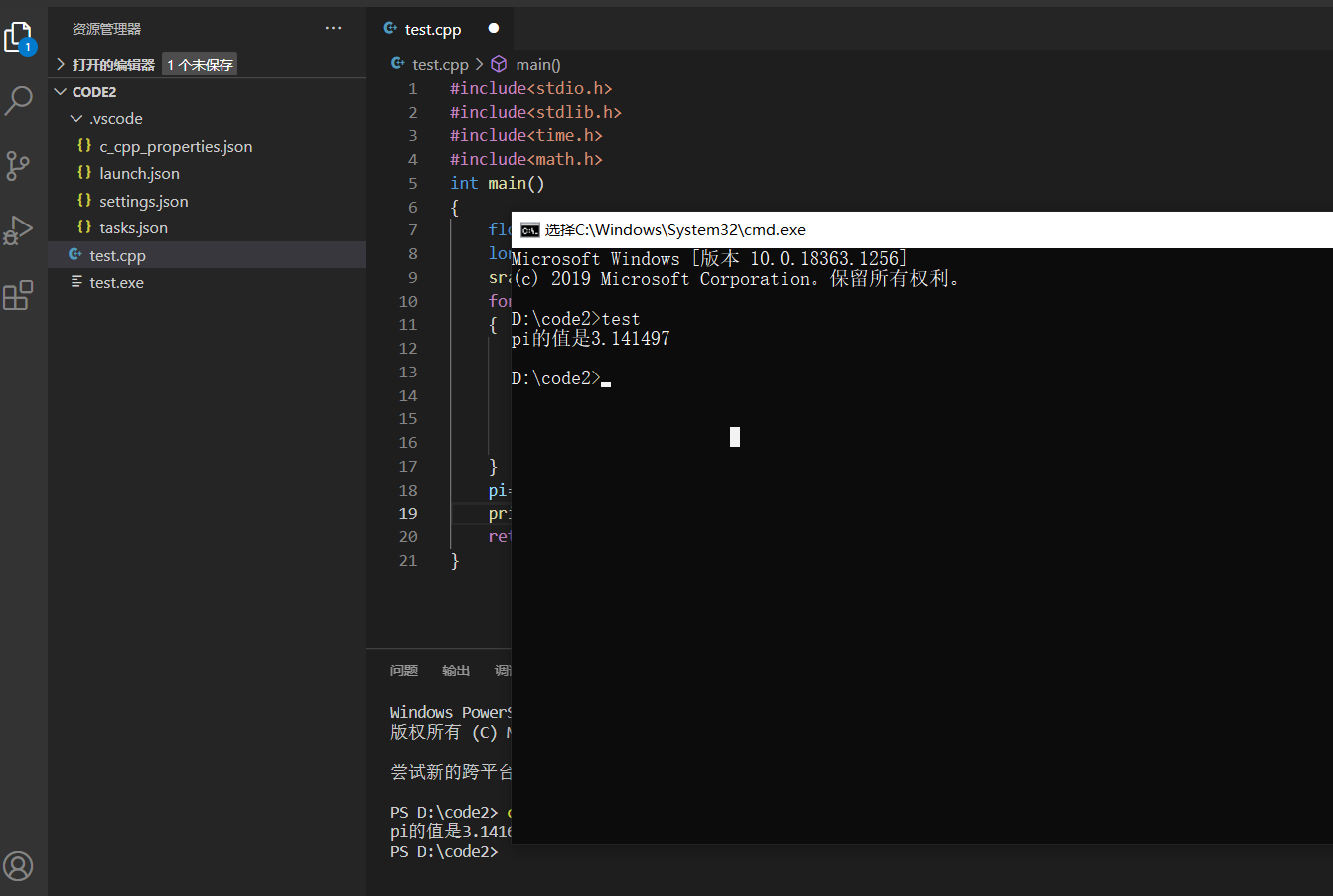Collapse the CODE2 folder section

[x=207, y=91]
